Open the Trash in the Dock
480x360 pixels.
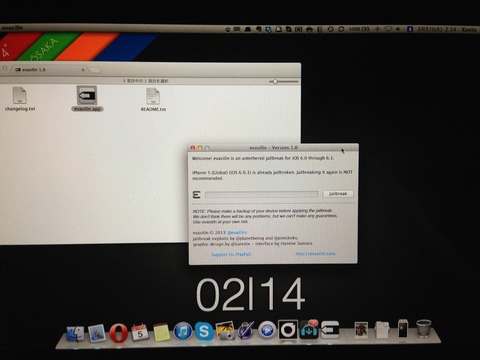coord(424,329)
